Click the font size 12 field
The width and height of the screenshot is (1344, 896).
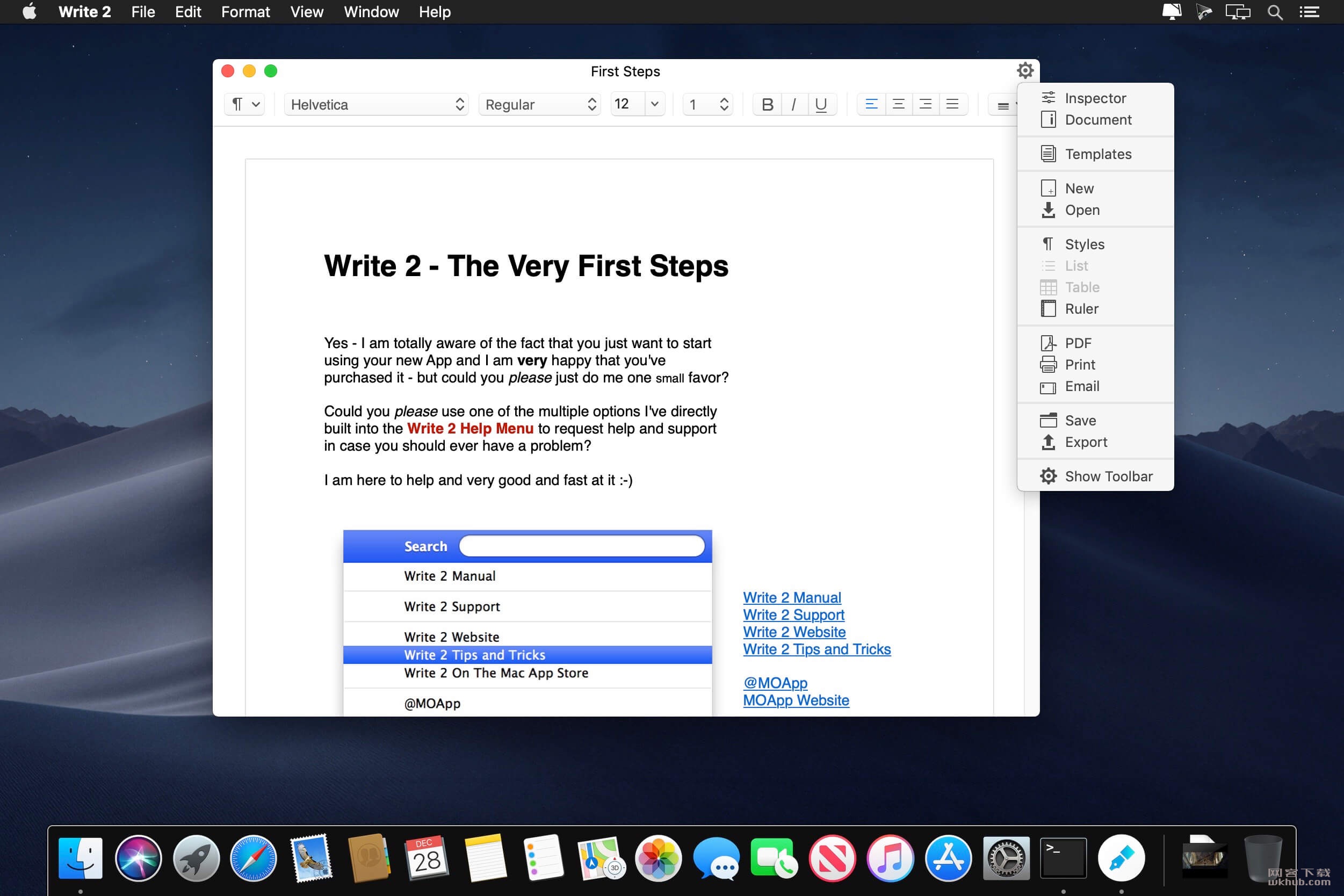click(x=627, y=104)
